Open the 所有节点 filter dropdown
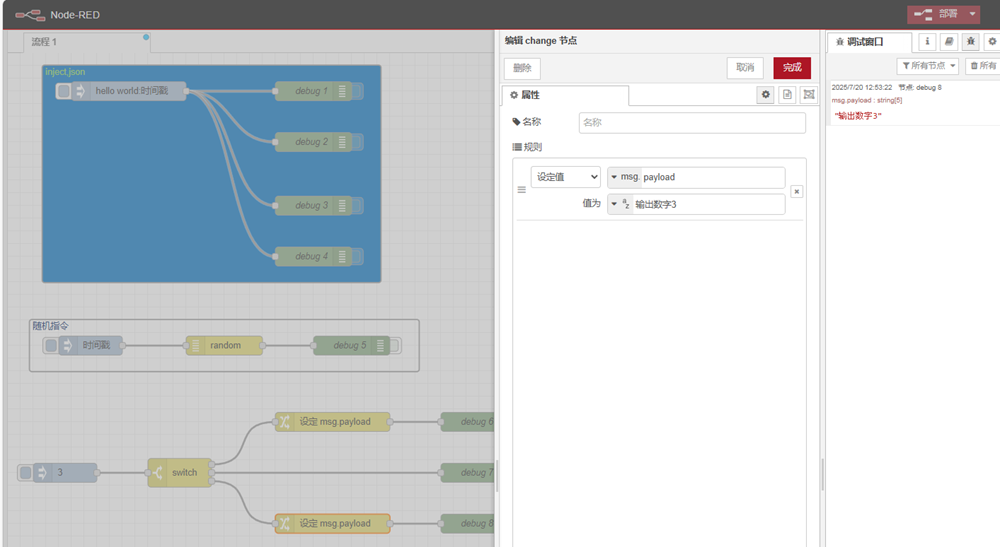Viewport: 1000px width, 547px height. tap(928, 66)
